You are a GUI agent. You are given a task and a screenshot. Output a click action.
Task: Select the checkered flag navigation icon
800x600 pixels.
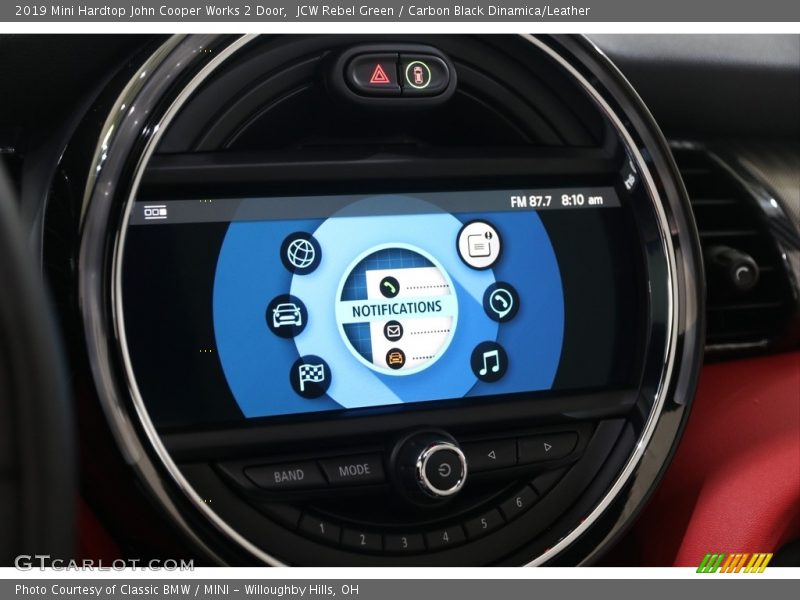point(310,377)
